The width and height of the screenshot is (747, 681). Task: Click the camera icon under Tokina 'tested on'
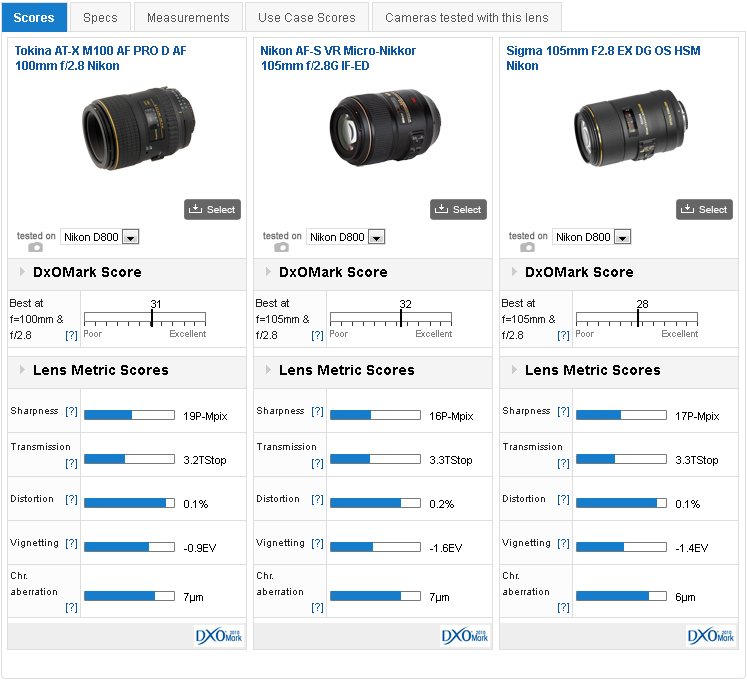pyautogui.click(x=35, y=247)
